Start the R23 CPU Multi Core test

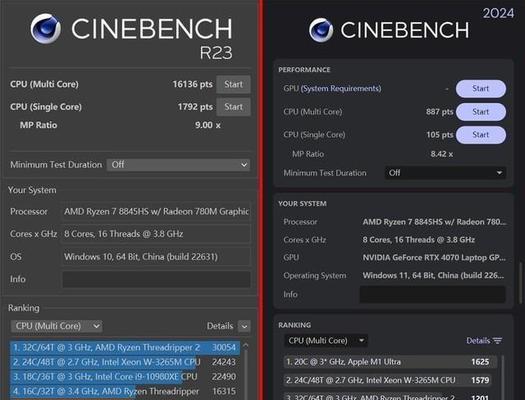pyautogui.click(x=233, y=84)
